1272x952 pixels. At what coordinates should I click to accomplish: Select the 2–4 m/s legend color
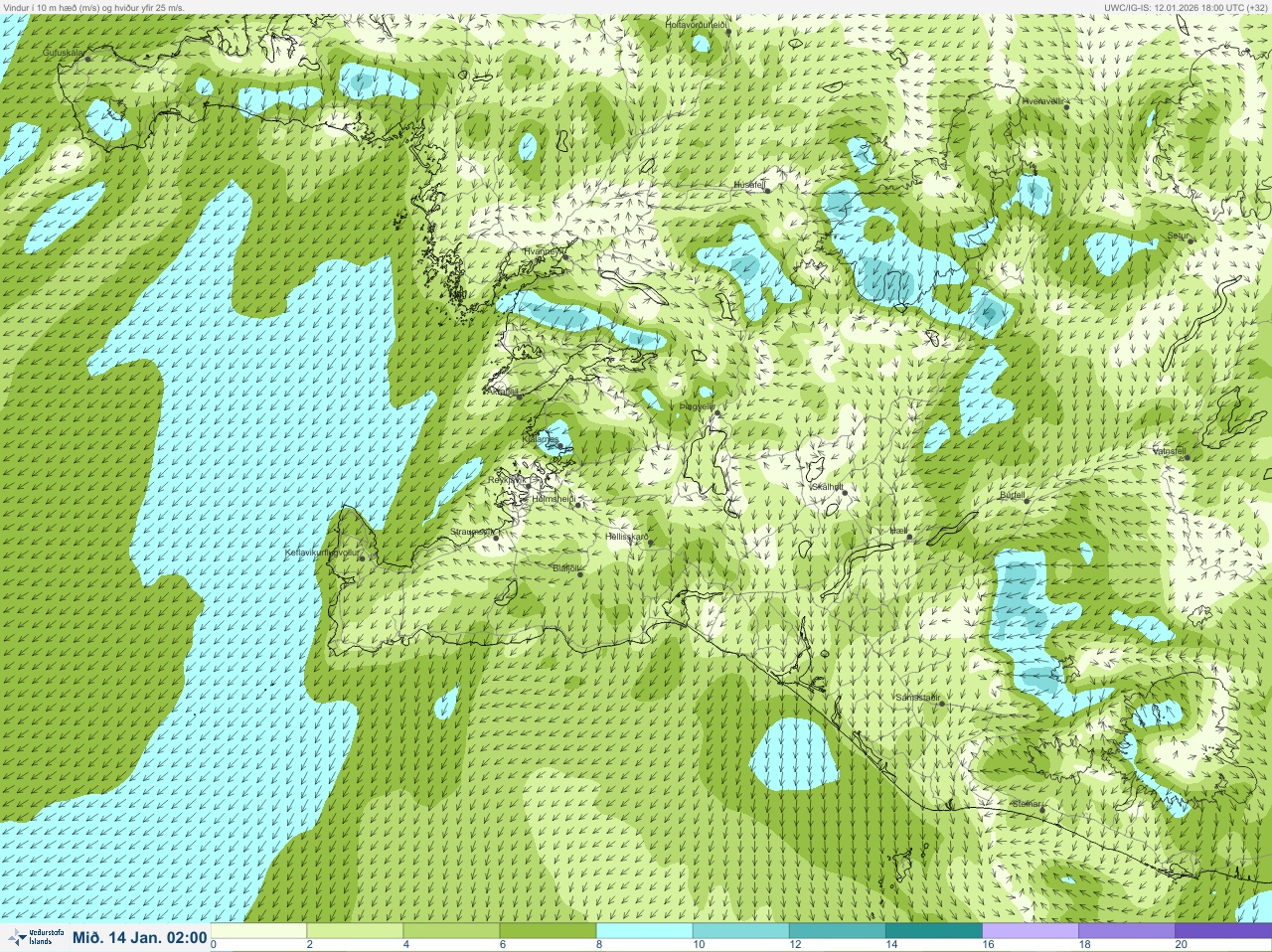click(x=356, y=931)
